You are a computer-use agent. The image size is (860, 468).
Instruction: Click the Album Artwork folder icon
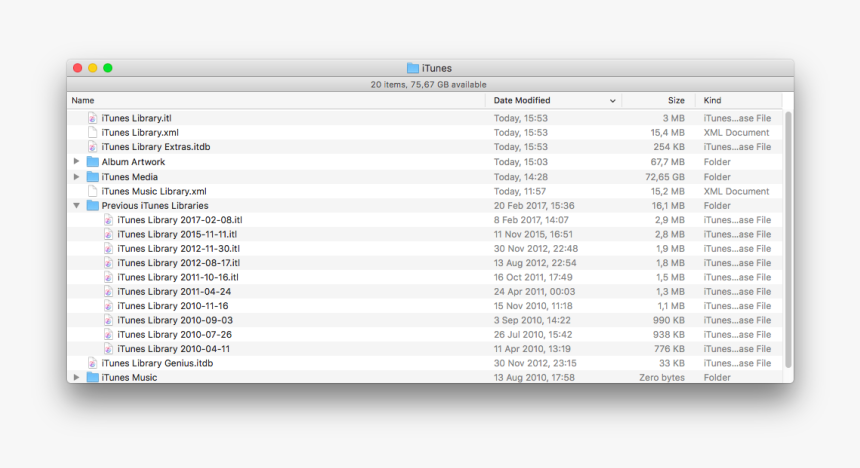coord(93,162)
